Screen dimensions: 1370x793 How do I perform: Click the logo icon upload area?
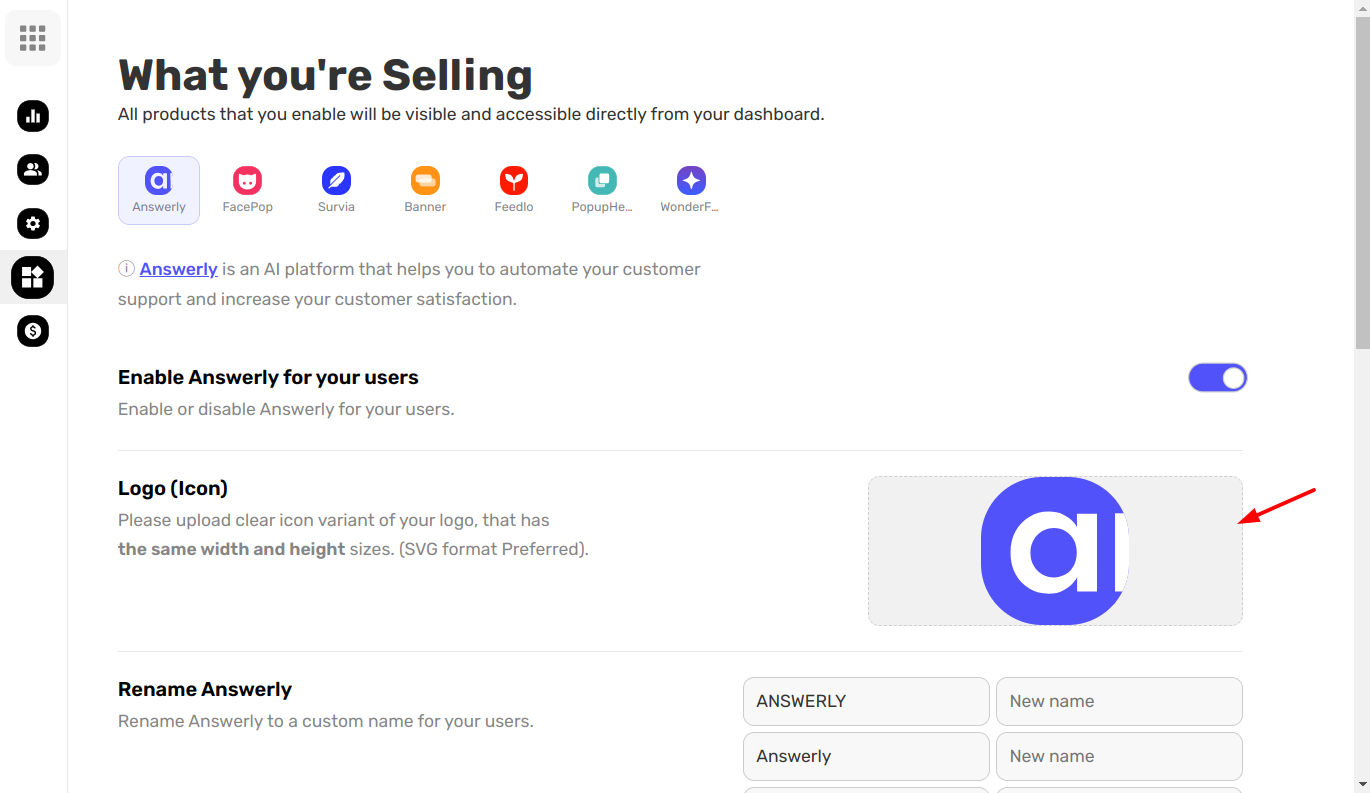coord(1055,551)
